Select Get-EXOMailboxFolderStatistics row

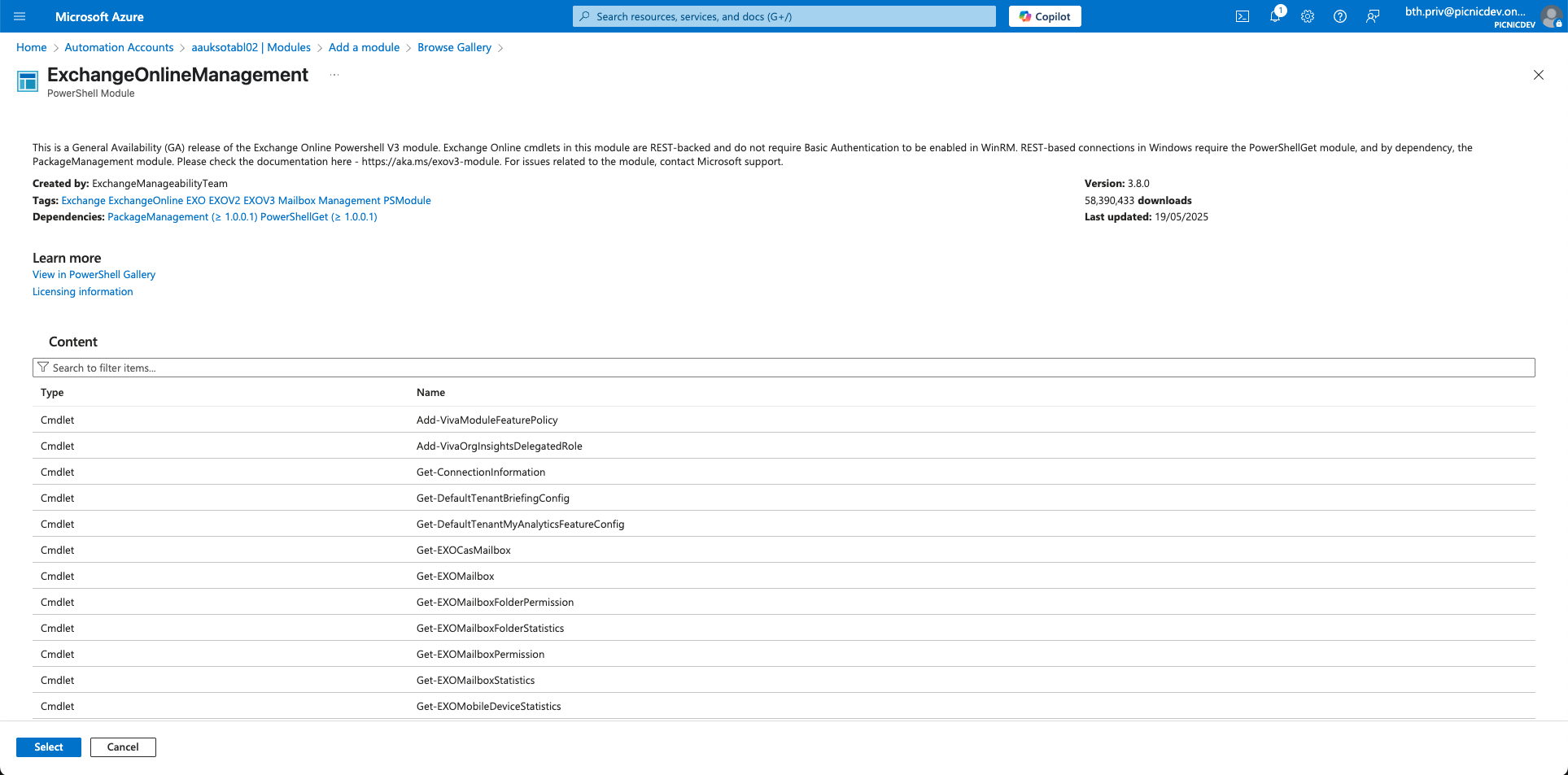784,628
